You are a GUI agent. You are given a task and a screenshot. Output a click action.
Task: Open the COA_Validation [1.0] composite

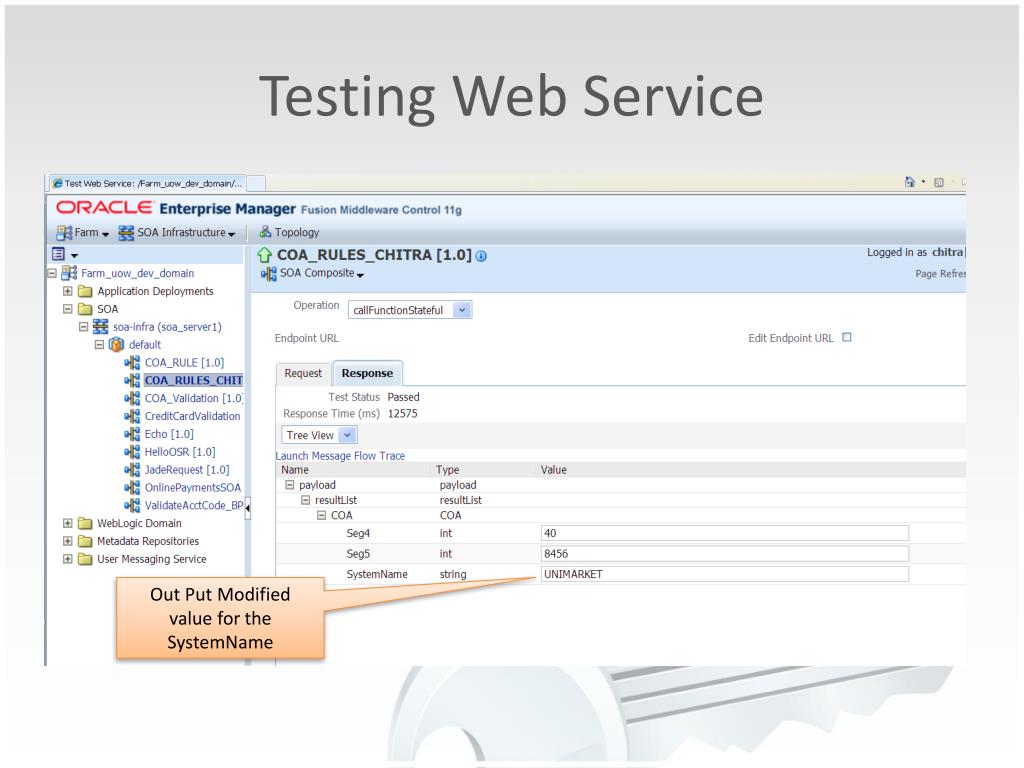coord(193,398)
